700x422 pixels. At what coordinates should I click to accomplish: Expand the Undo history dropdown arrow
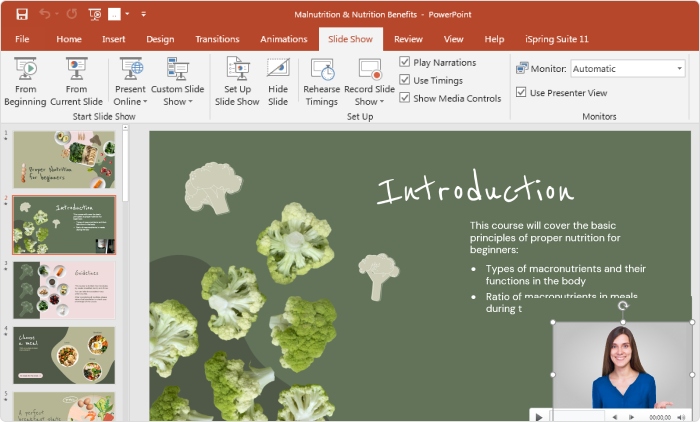tap(57, 14)
